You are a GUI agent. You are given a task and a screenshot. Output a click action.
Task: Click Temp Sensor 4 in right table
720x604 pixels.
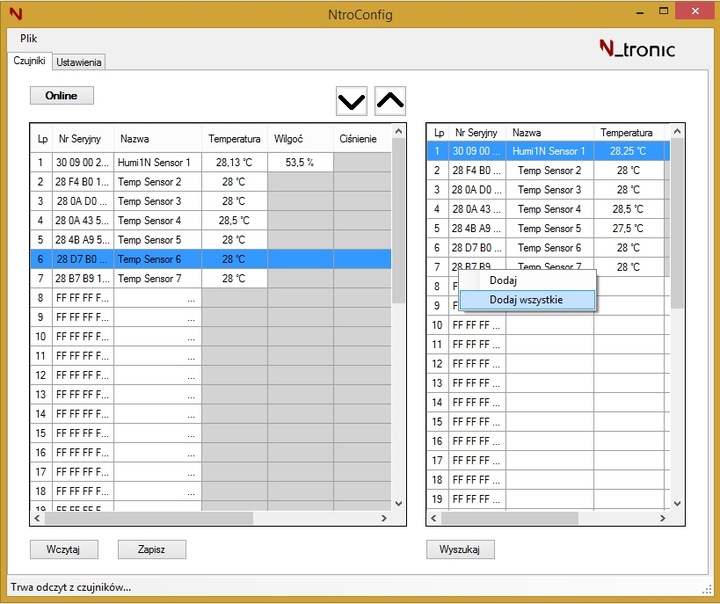tap(549, 209)
